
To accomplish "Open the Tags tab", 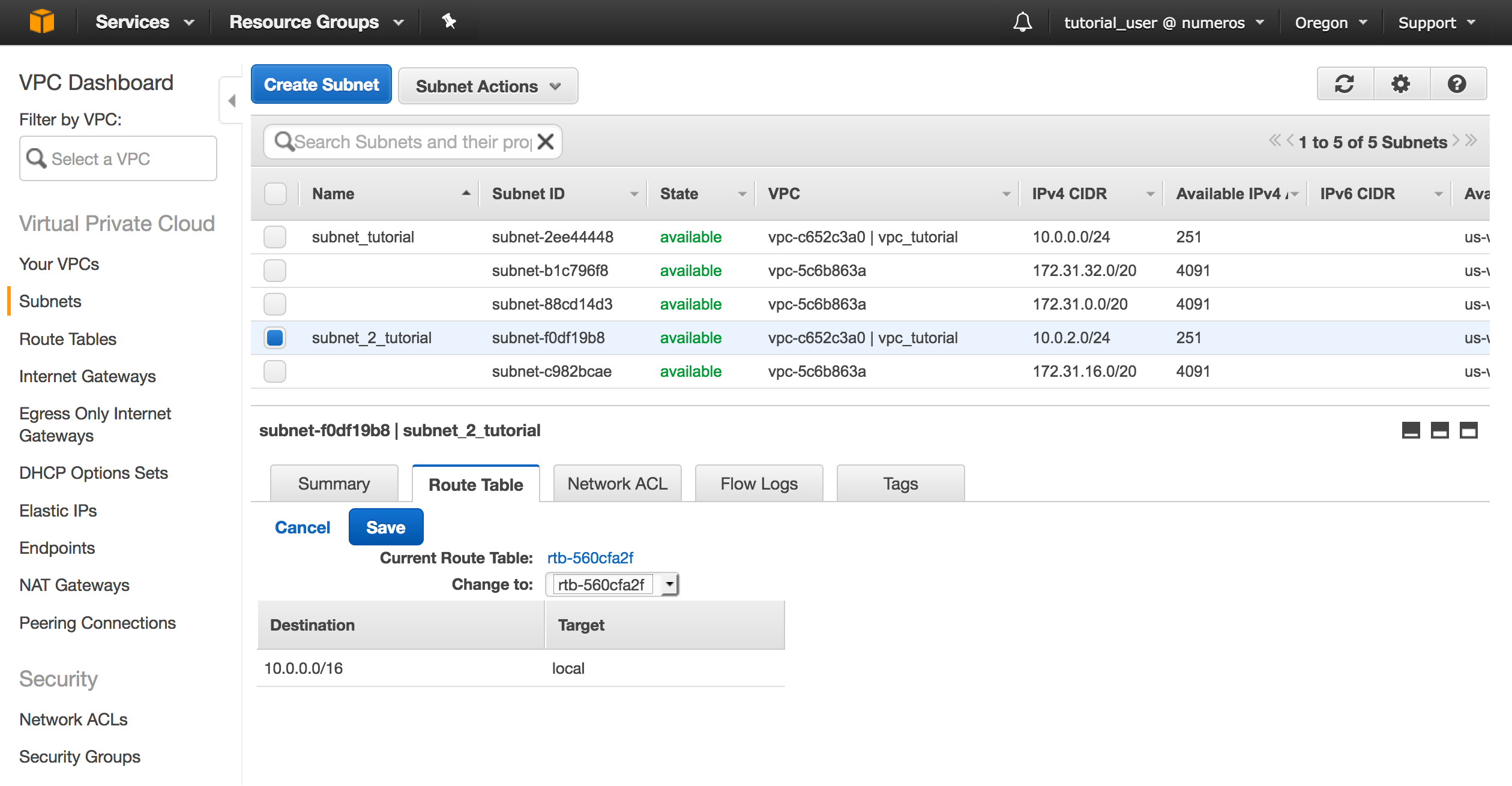I will [x=901, y=484].
